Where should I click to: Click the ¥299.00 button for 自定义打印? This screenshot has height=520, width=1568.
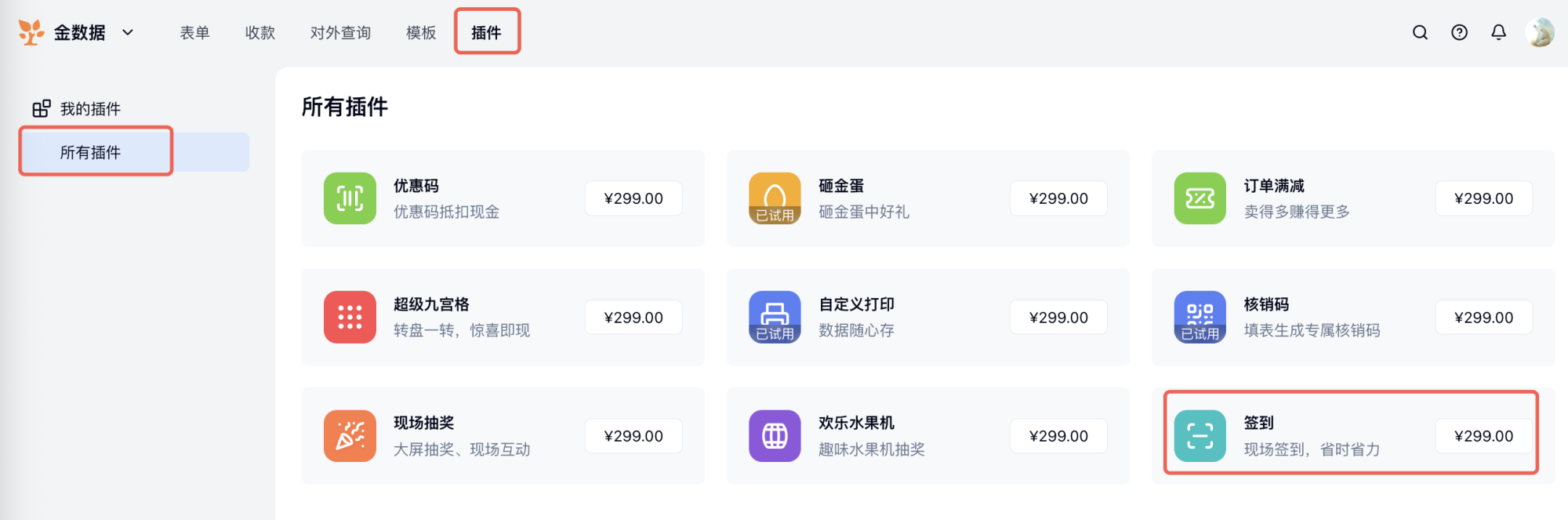pyautogui.click(x=1058, y=317)
